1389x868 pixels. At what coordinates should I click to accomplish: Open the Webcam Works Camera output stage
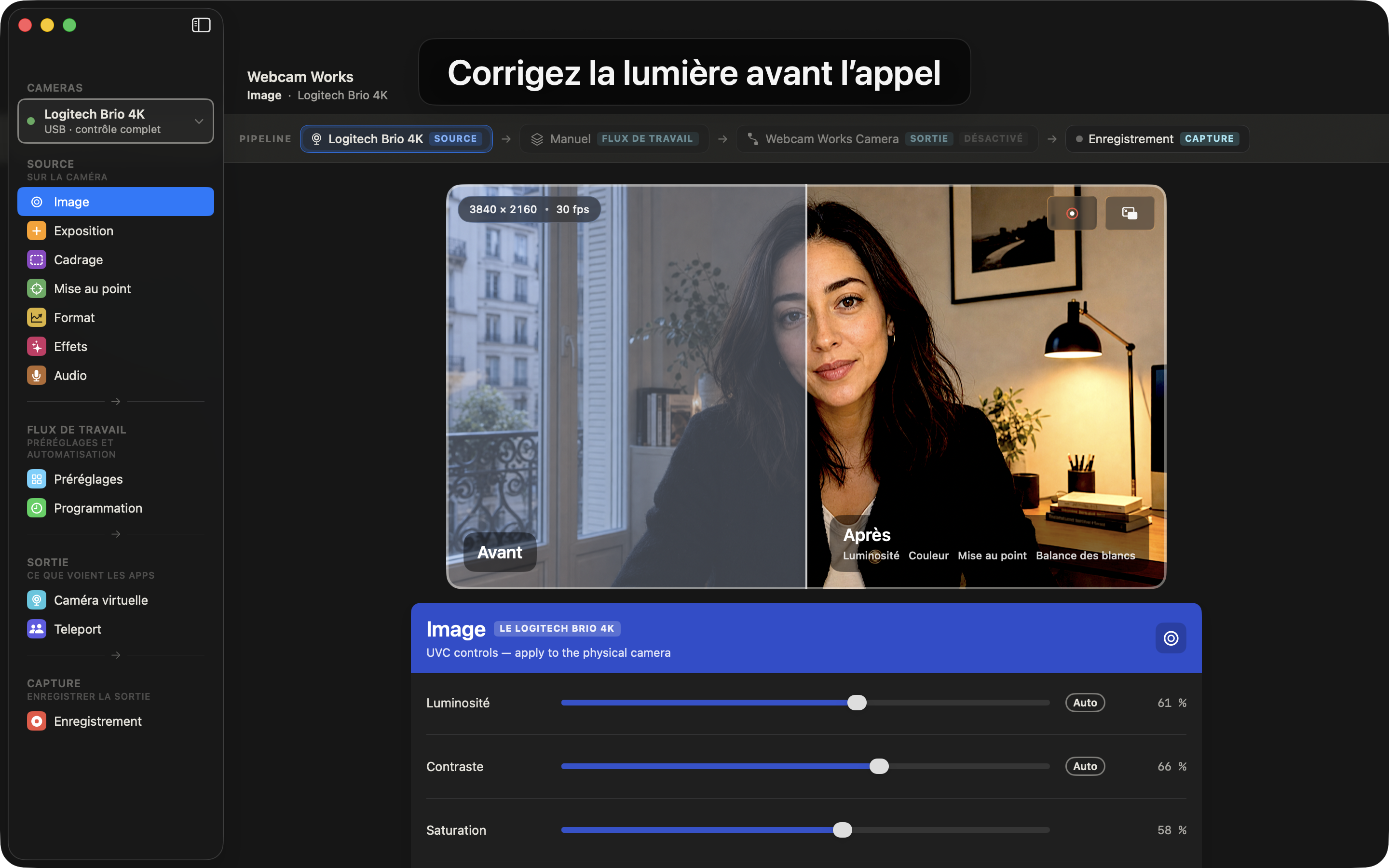[887, 139]
